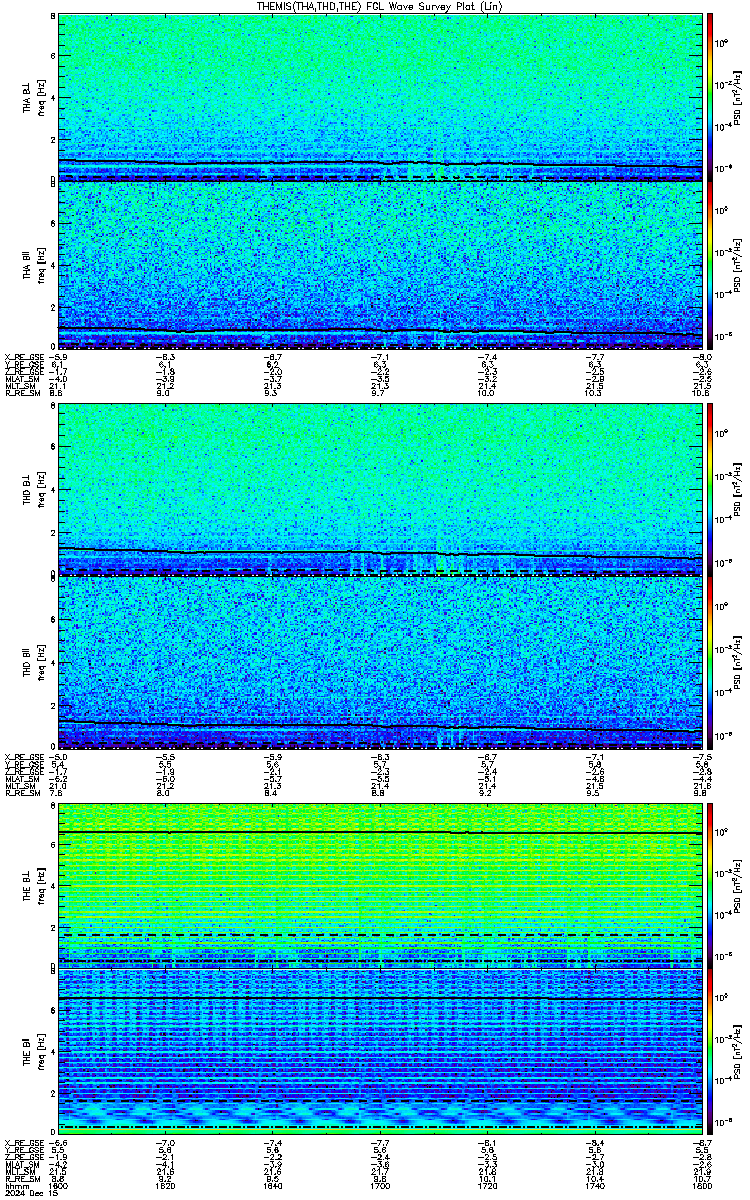Click the black line near 6.5 Hz in THE B⊥

380,832
